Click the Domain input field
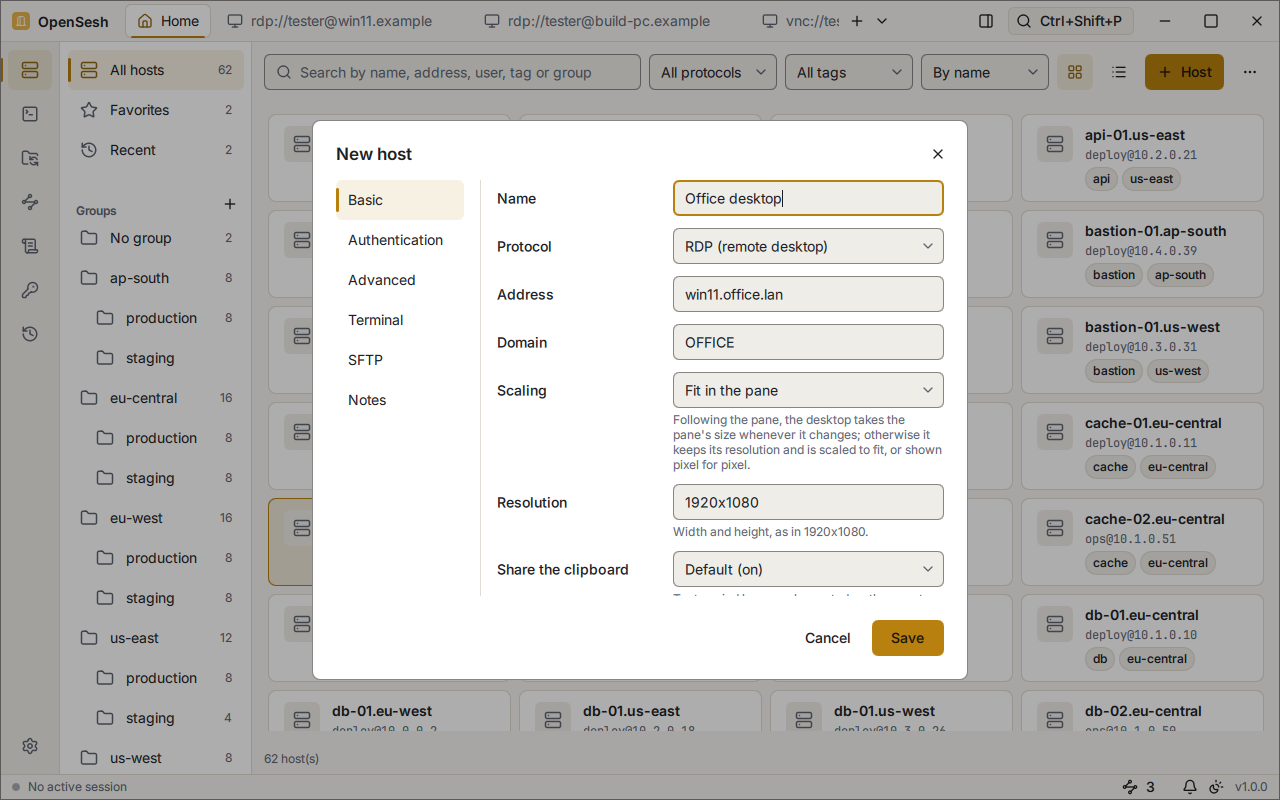The image size is (1280, 800). click(x=808, y=342)
